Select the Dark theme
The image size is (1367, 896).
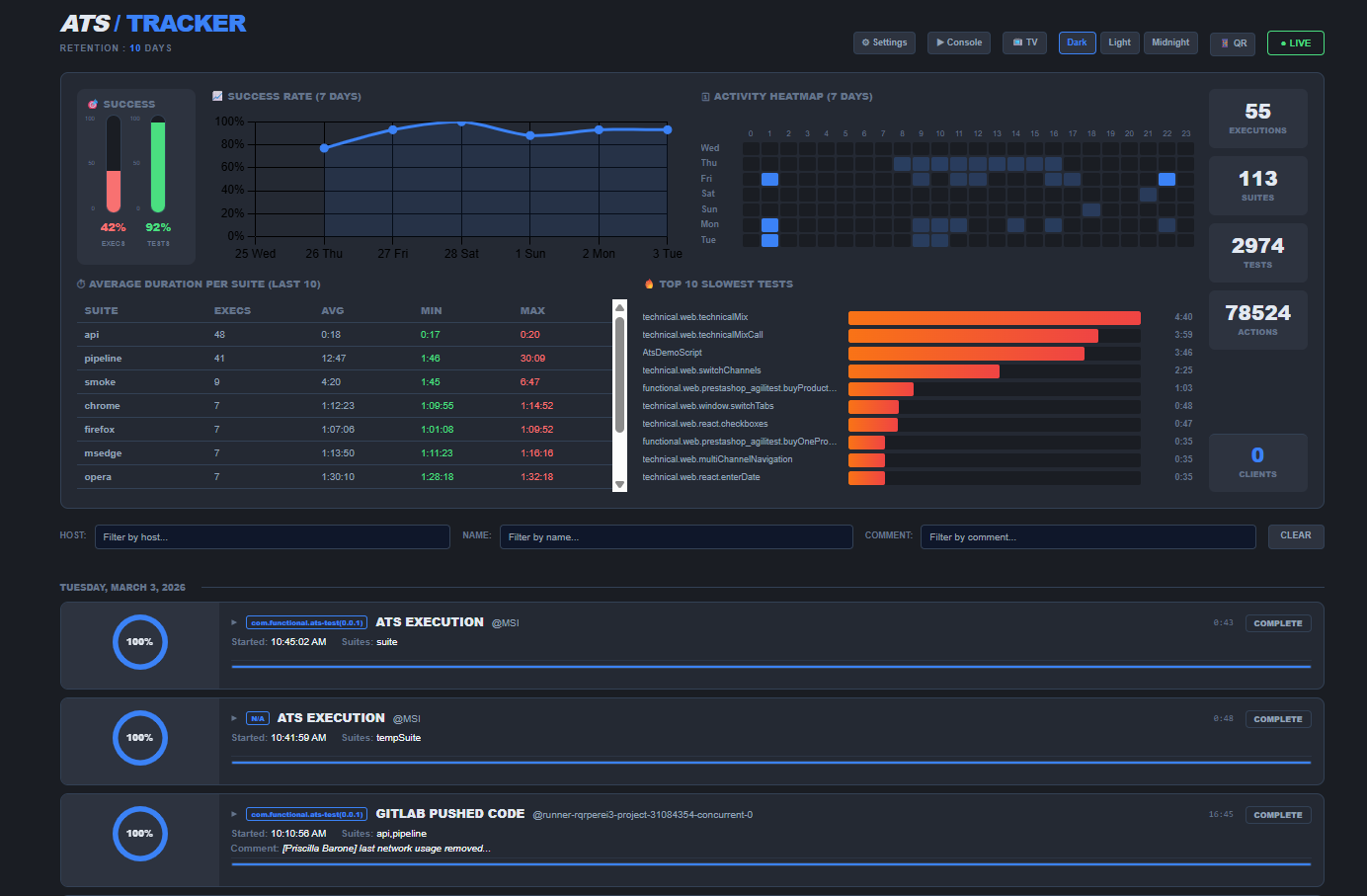[1077, 42]
